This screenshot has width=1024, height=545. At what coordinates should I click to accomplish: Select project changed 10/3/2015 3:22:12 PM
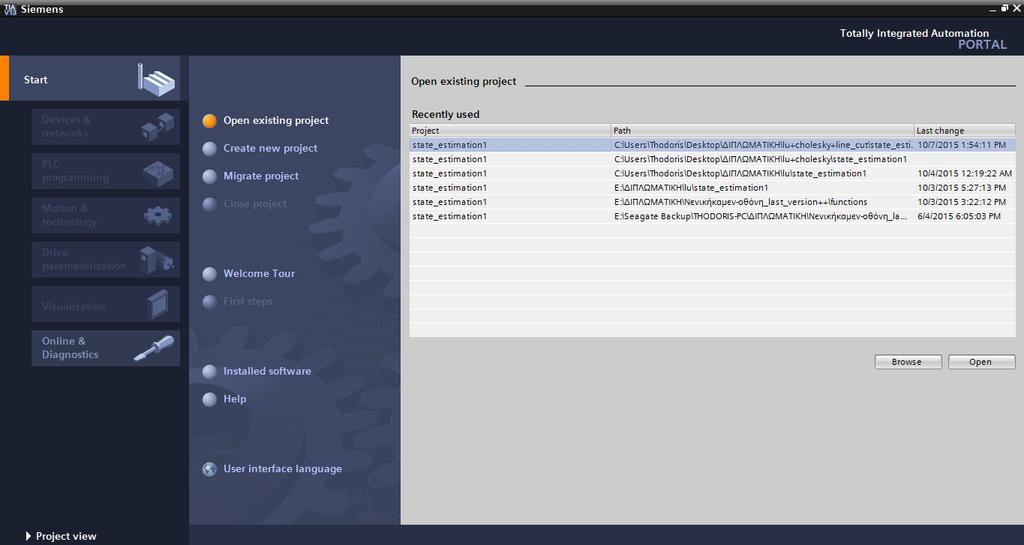click(x=712, y=202)
